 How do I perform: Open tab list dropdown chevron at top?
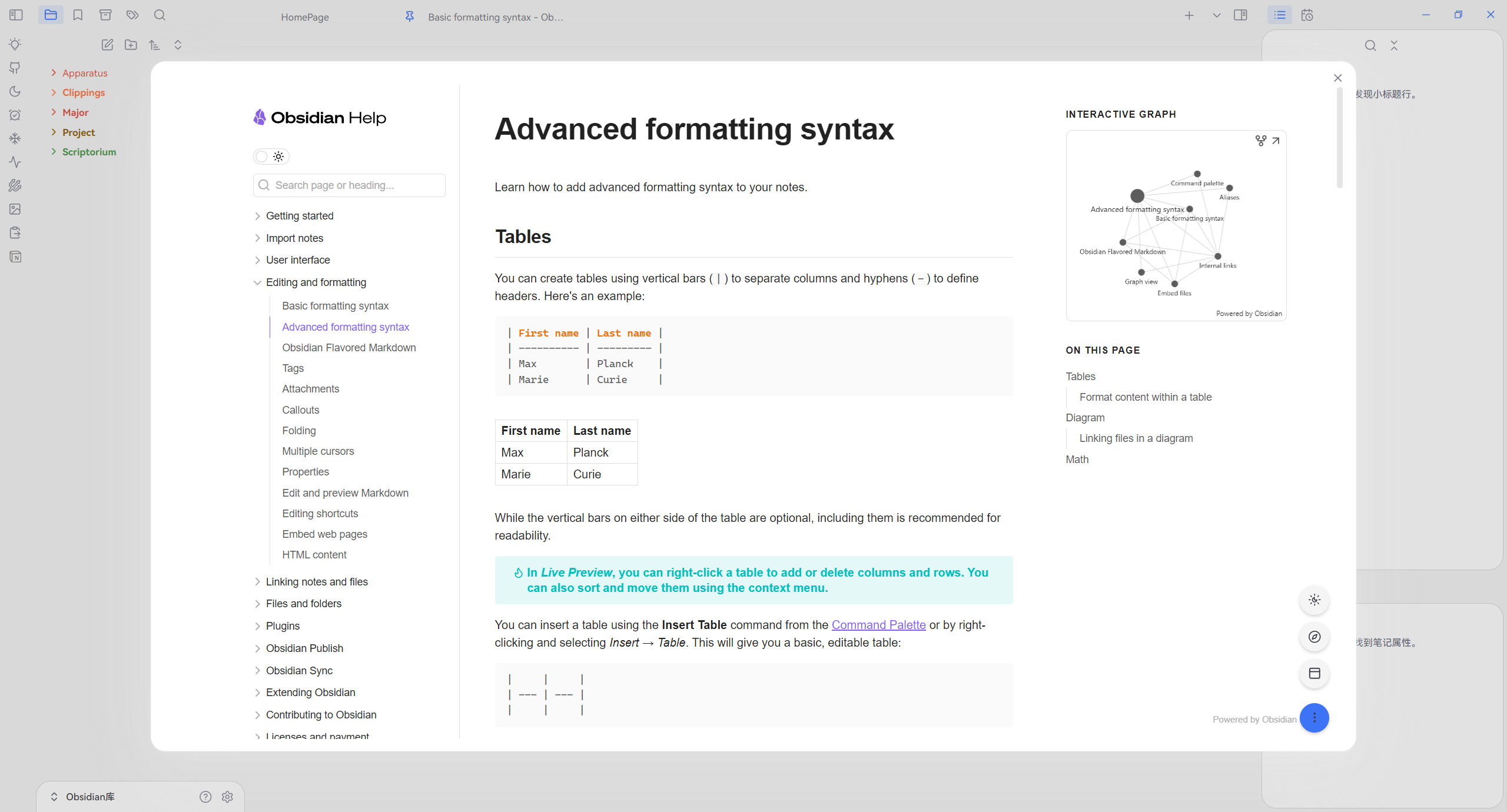1217,15
